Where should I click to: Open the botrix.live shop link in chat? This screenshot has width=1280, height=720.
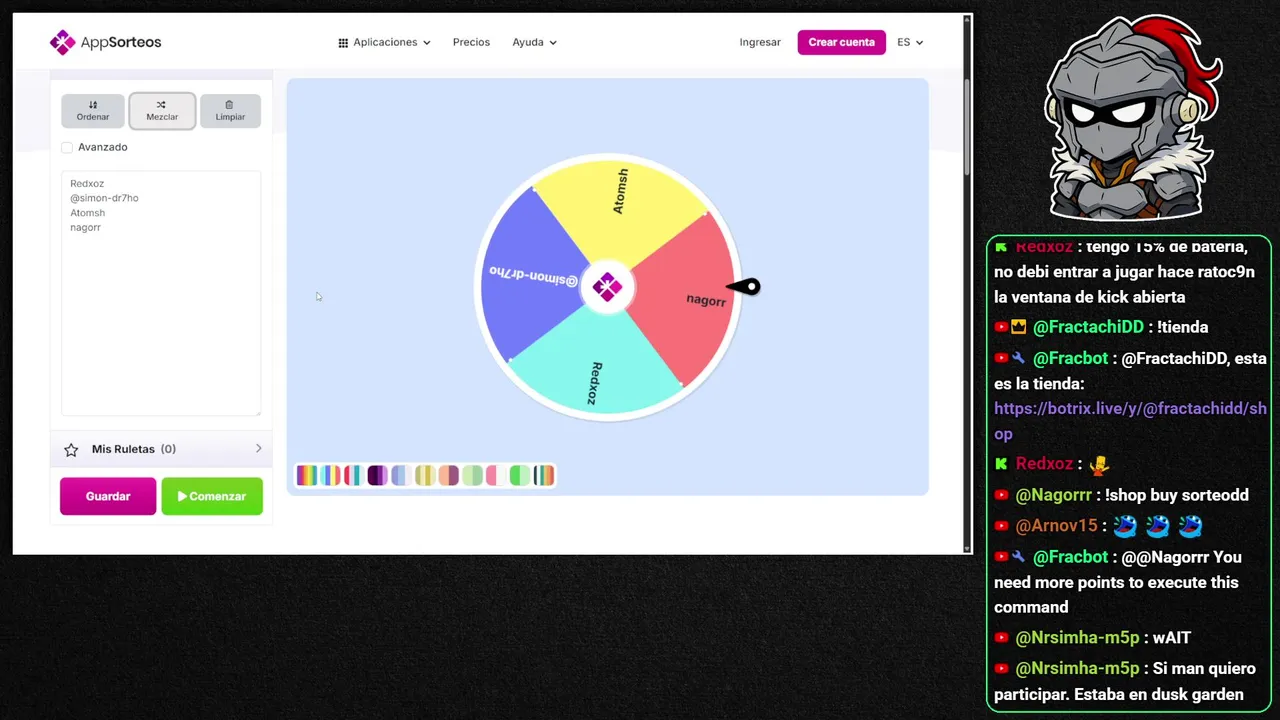pyautogui.click(x=1130, y=421)
